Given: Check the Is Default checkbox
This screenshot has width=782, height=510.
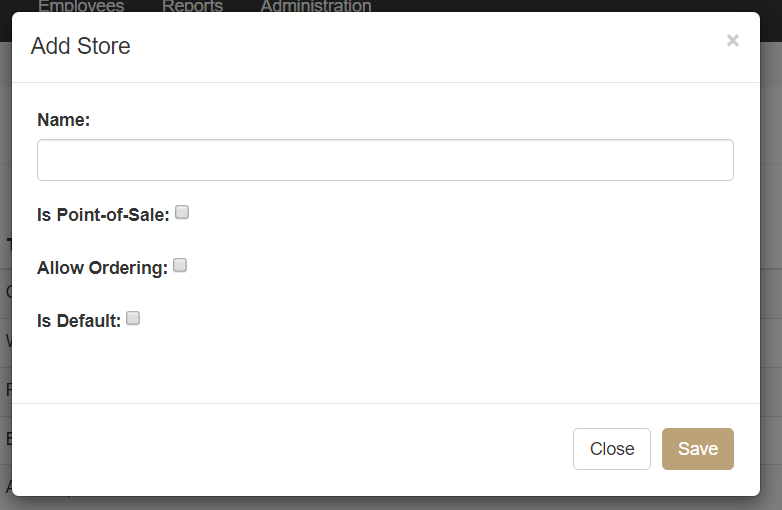Looking at the screenshot, I should [133, 318].
